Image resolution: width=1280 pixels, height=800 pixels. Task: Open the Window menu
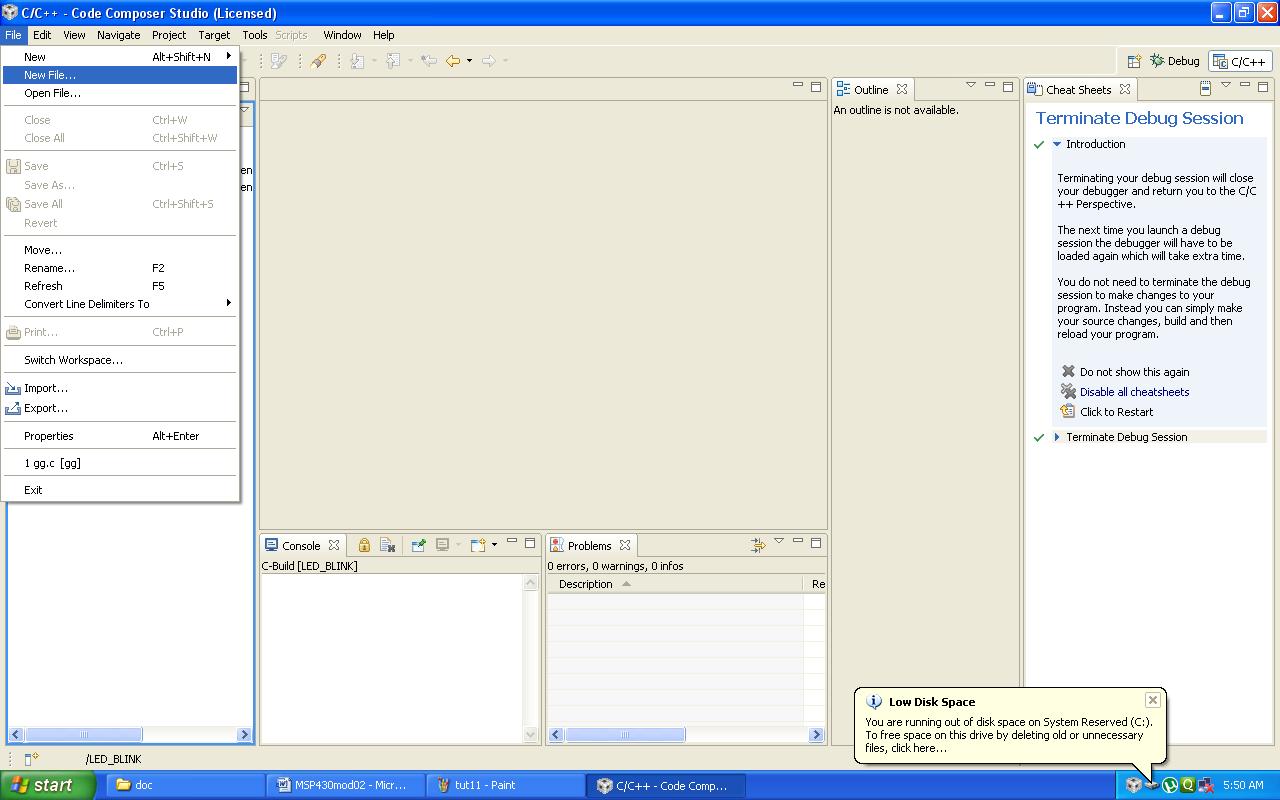(342, 35)
